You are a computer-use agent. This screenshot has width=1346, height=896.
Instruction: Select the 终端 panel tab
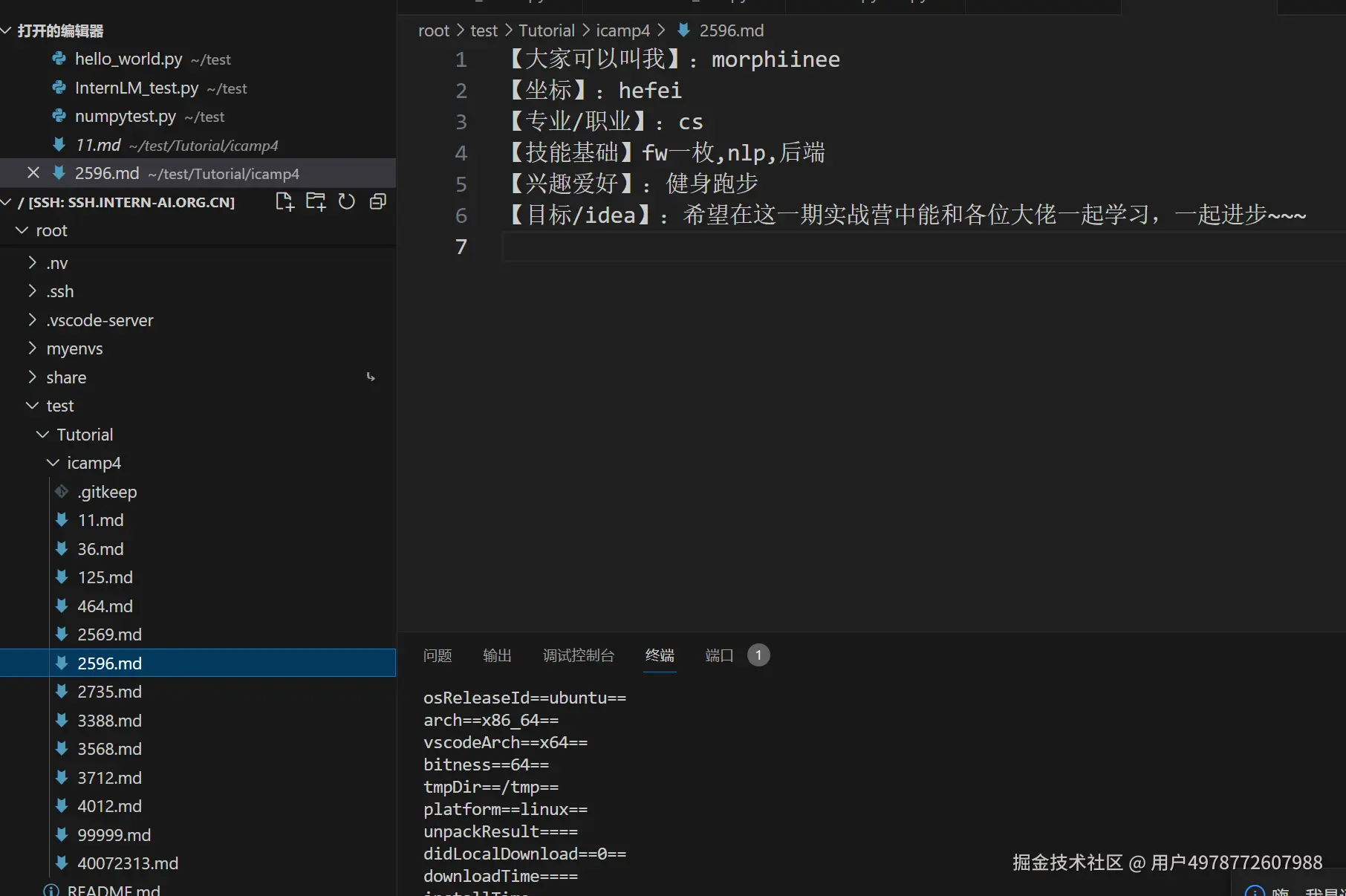[660, 655]
